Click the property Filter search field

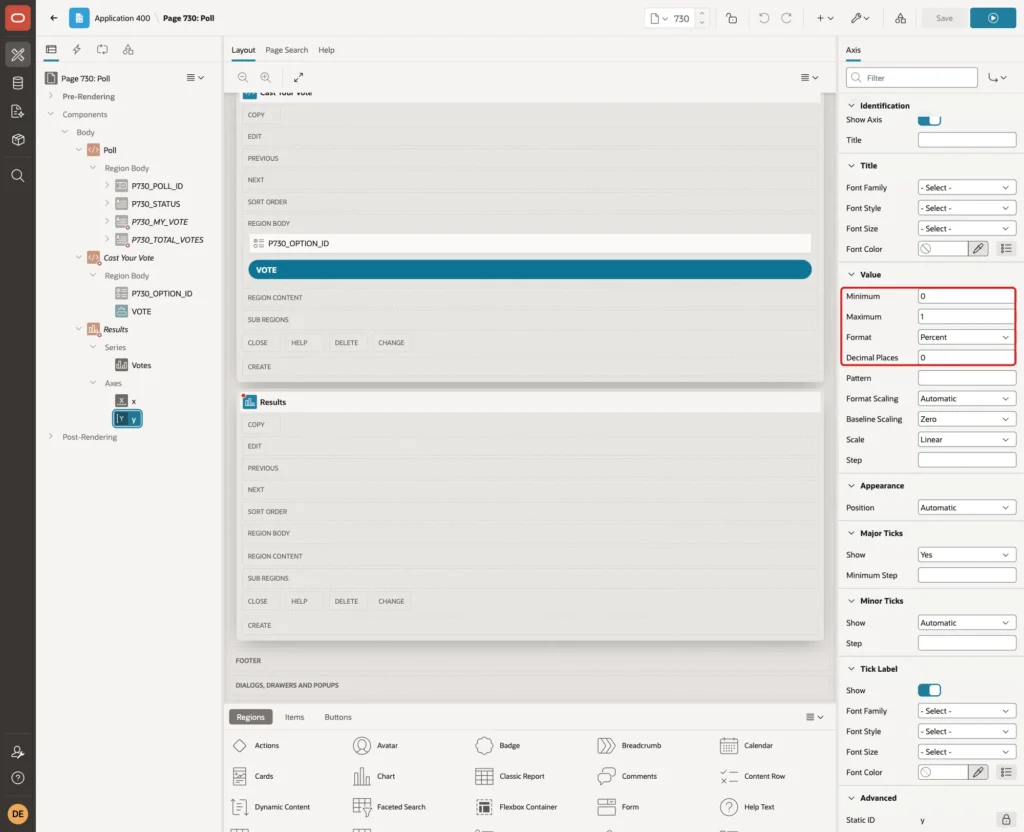912,78
